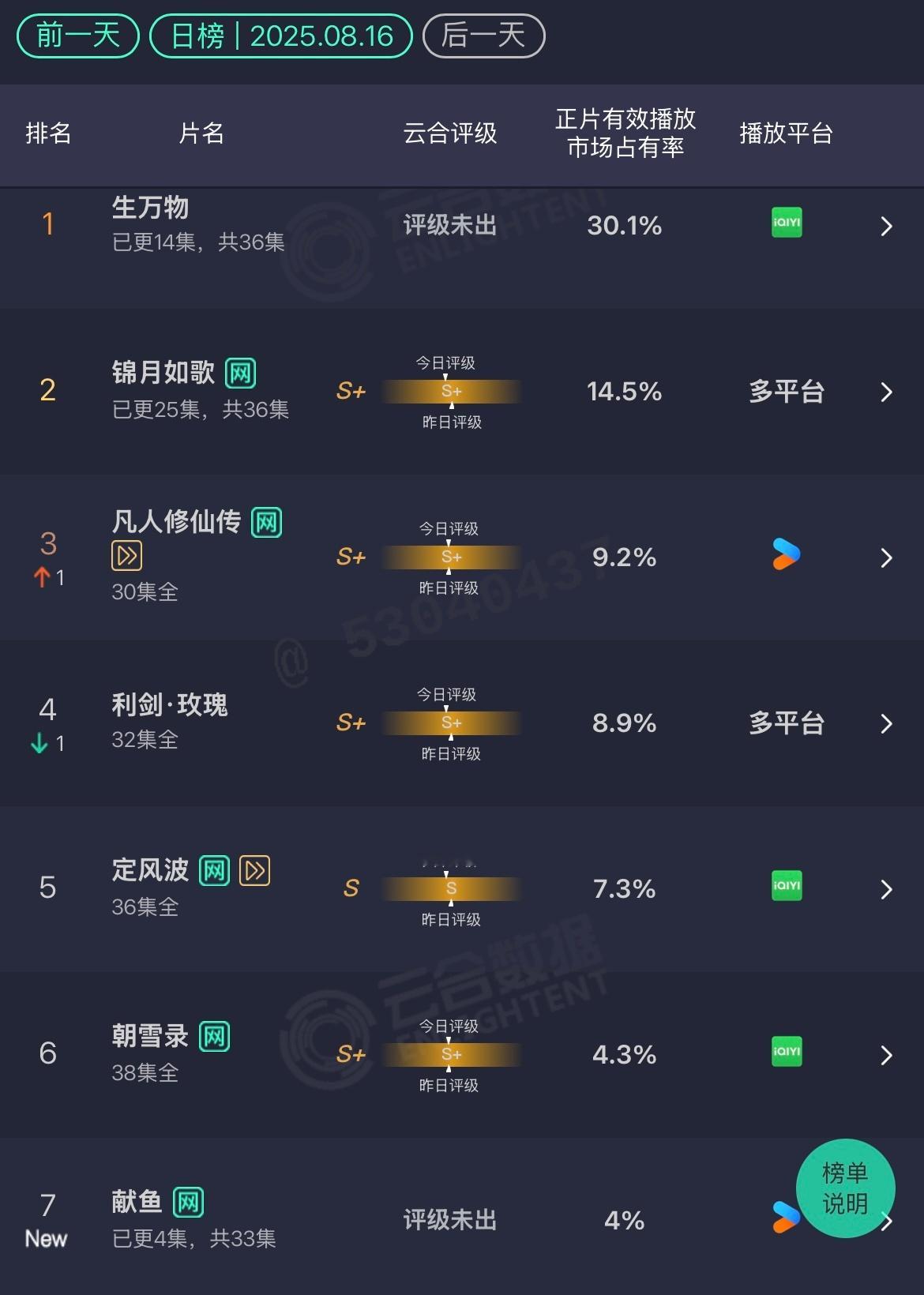Open details chevron for 生万物
Image resolution: width=924 pixels, height=1295 pixels.
886,227
